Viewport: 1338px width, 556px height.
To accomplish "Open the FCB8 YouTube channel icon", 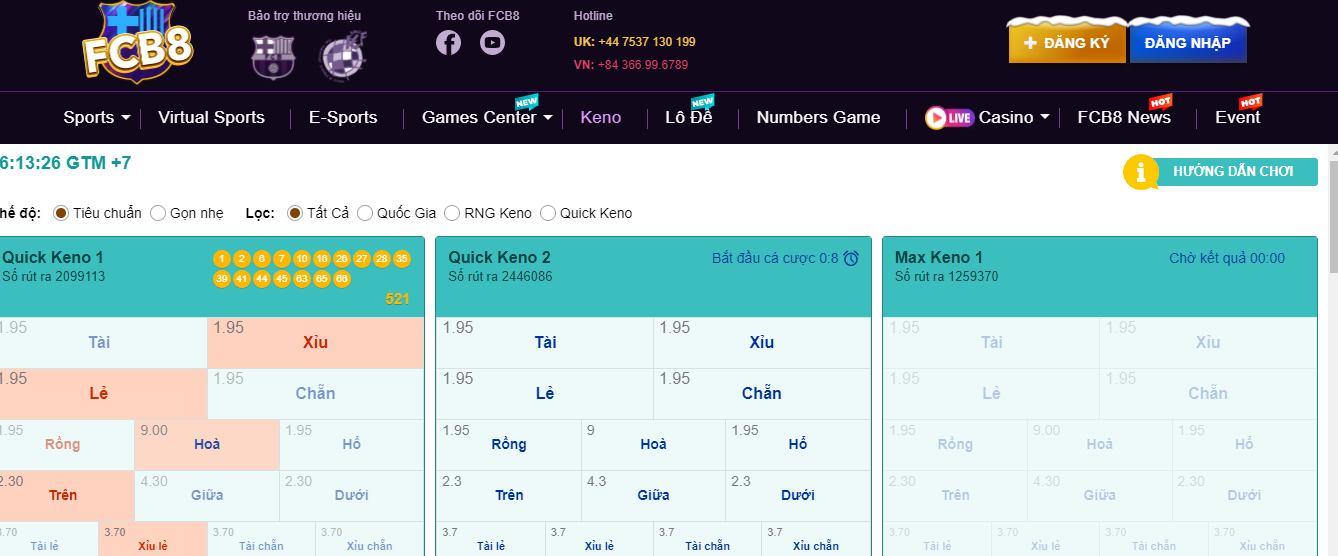I will (x=492, y=43).
